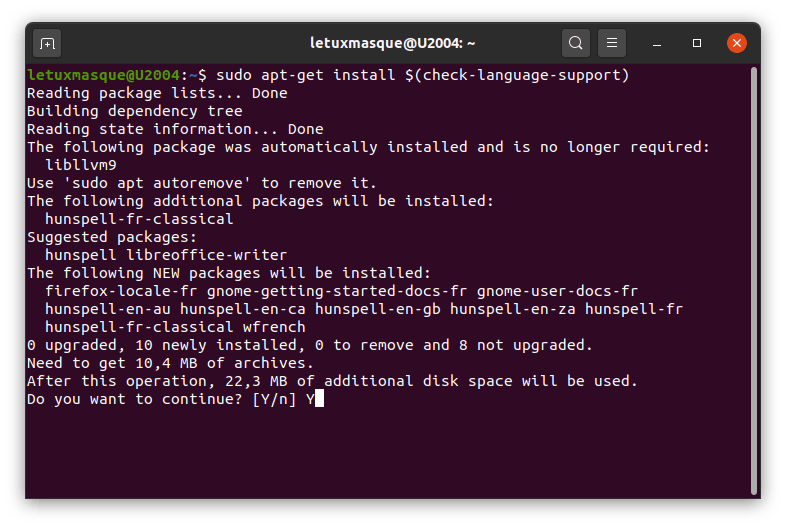Click the vertical scrollbar of the terminal
786x527 pixels.
click(x=753, y=281)
